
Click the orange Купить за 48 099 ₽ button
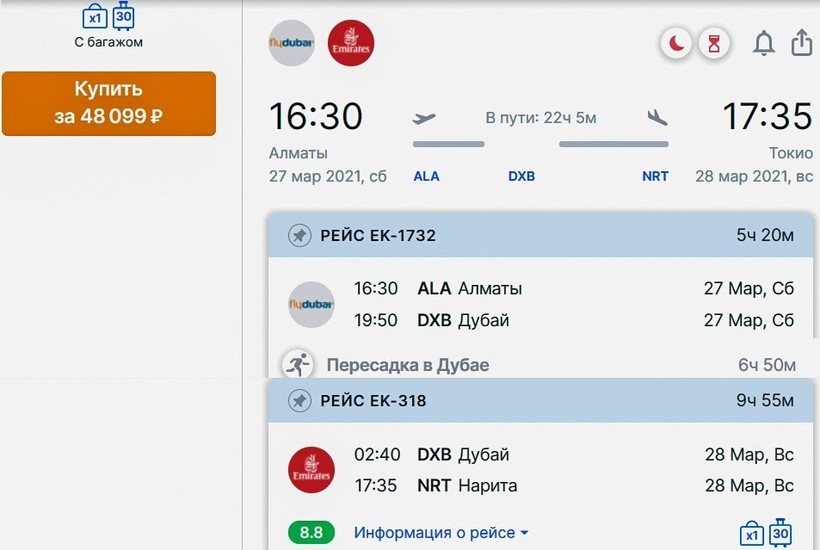point(108,103)
